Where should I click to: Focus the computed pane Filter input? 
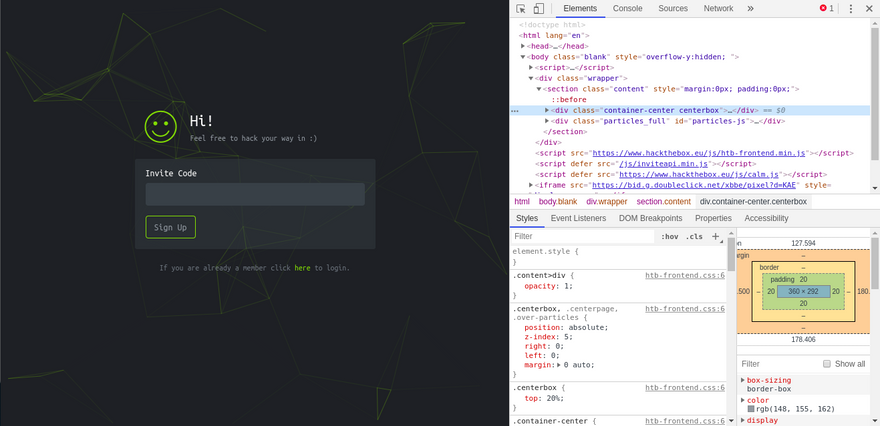tap(779, 364)
